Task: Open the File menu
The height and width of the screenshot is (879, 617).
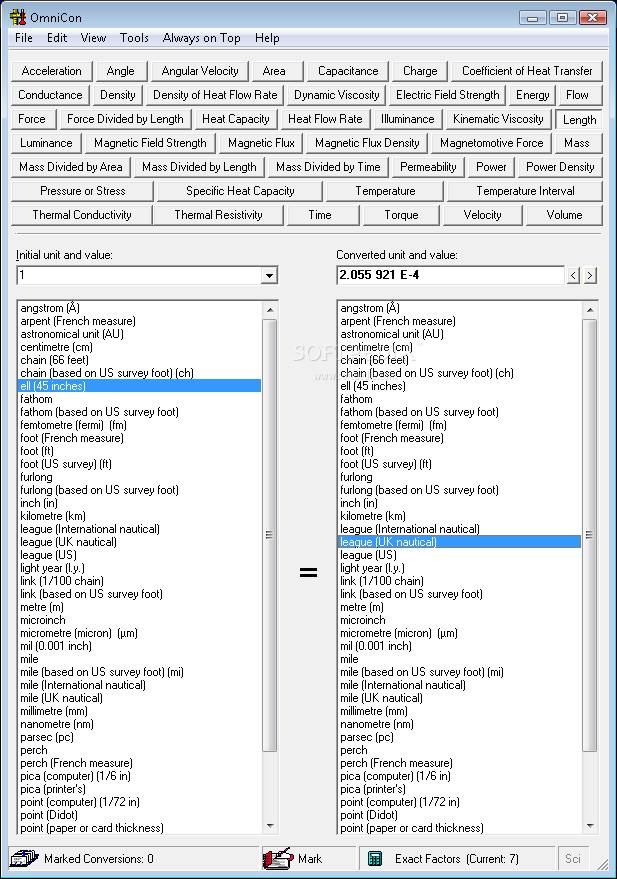Action: tap(24, 38)
